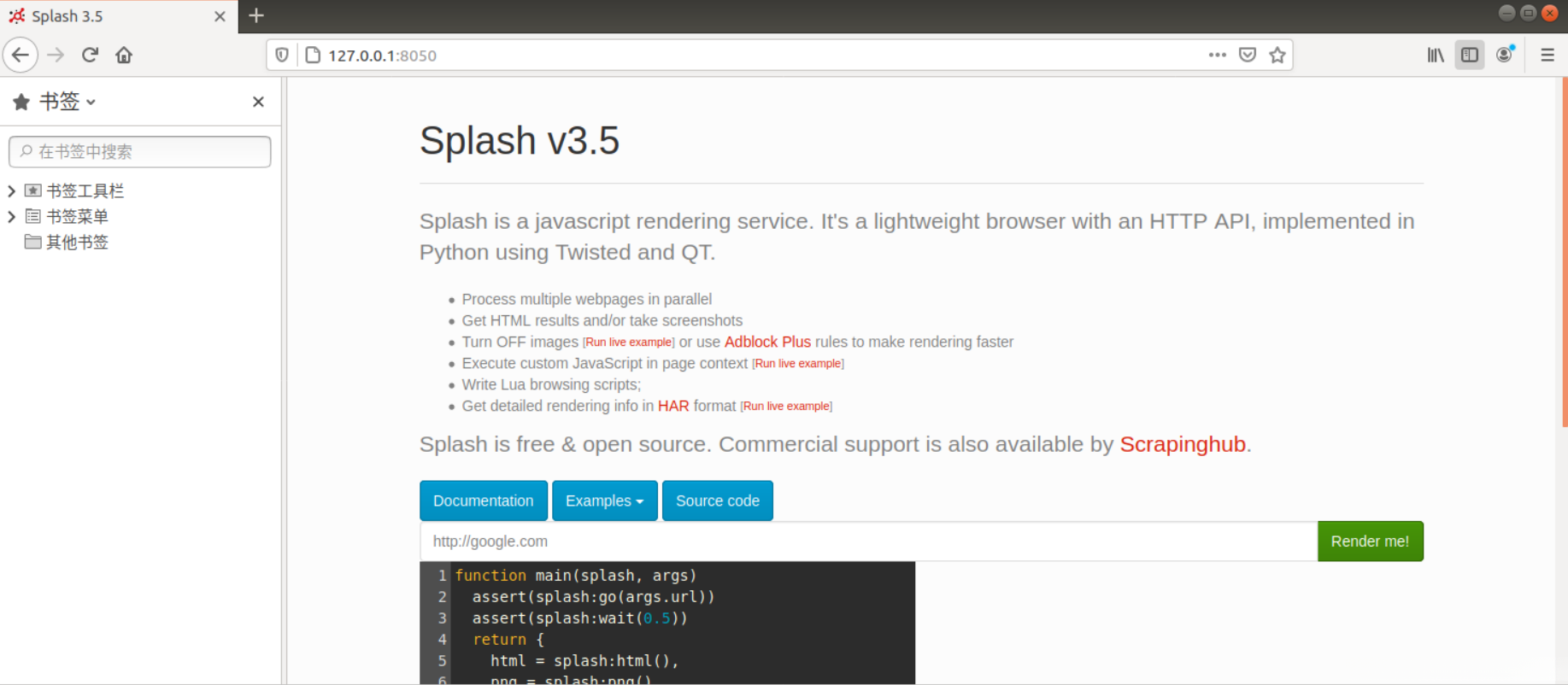Bookmark this page with the star icon
The width and height of the screenshot is (1568, 685).
[x=1277, y=56]
